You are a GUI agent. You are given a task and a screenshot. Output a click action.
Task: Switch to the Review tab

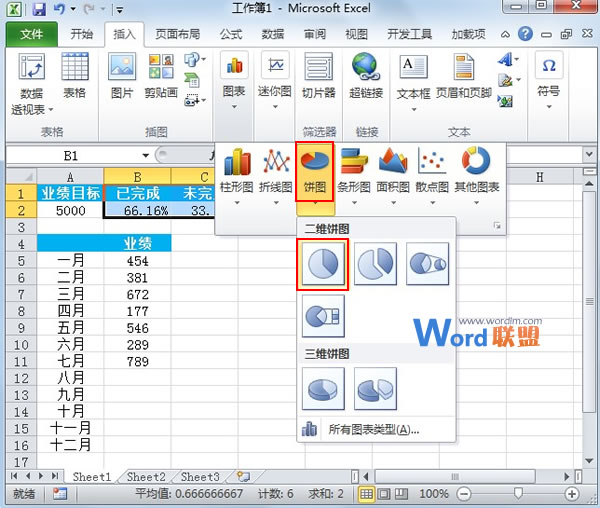pyautogui.click(x=315, y=34)
